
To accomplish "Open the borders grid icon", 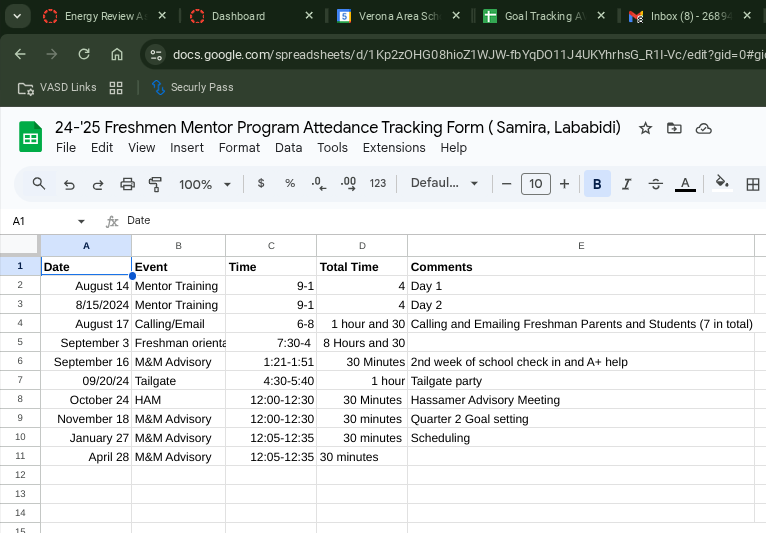I will 753,184.
